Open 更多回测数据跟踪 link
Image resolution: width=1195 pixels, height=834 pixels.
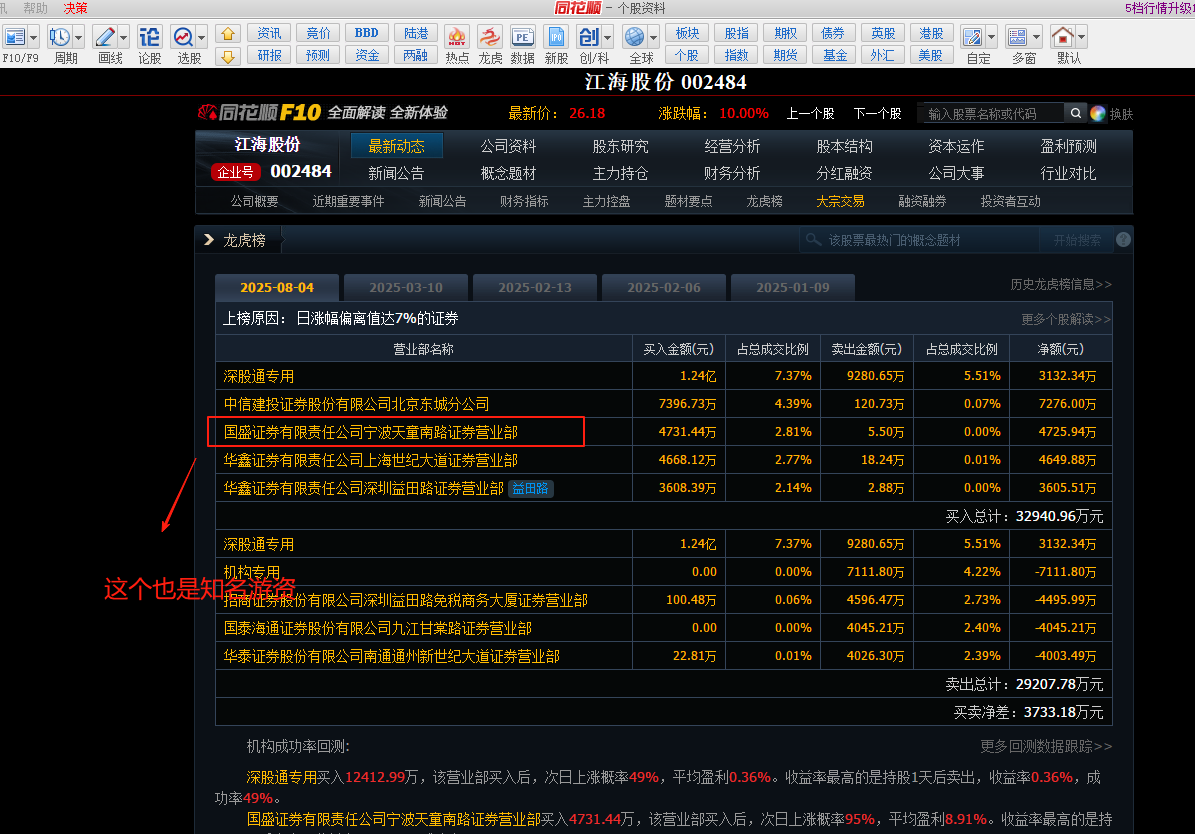click(1046, 746)
